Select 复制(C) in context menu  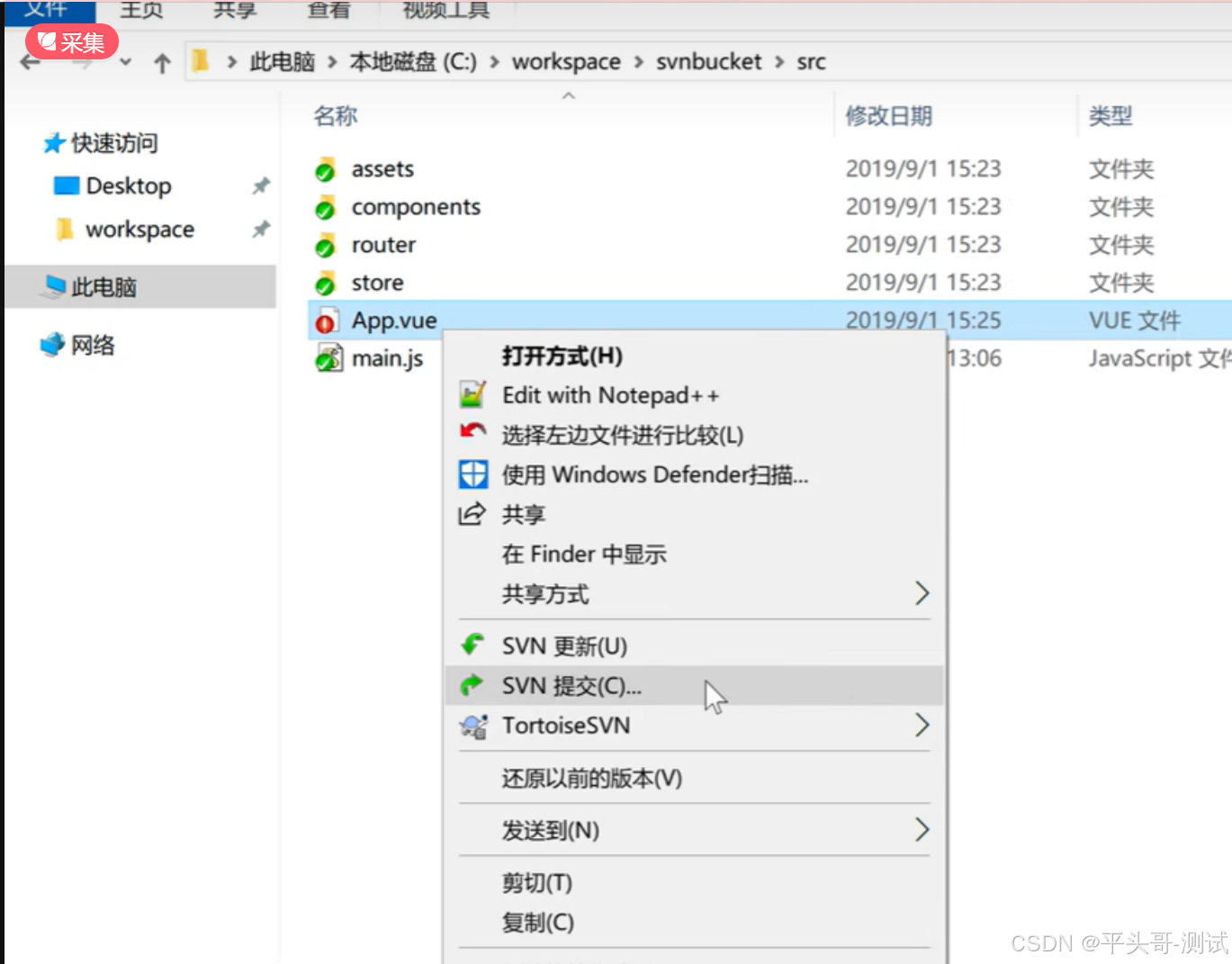pos(694,922)
